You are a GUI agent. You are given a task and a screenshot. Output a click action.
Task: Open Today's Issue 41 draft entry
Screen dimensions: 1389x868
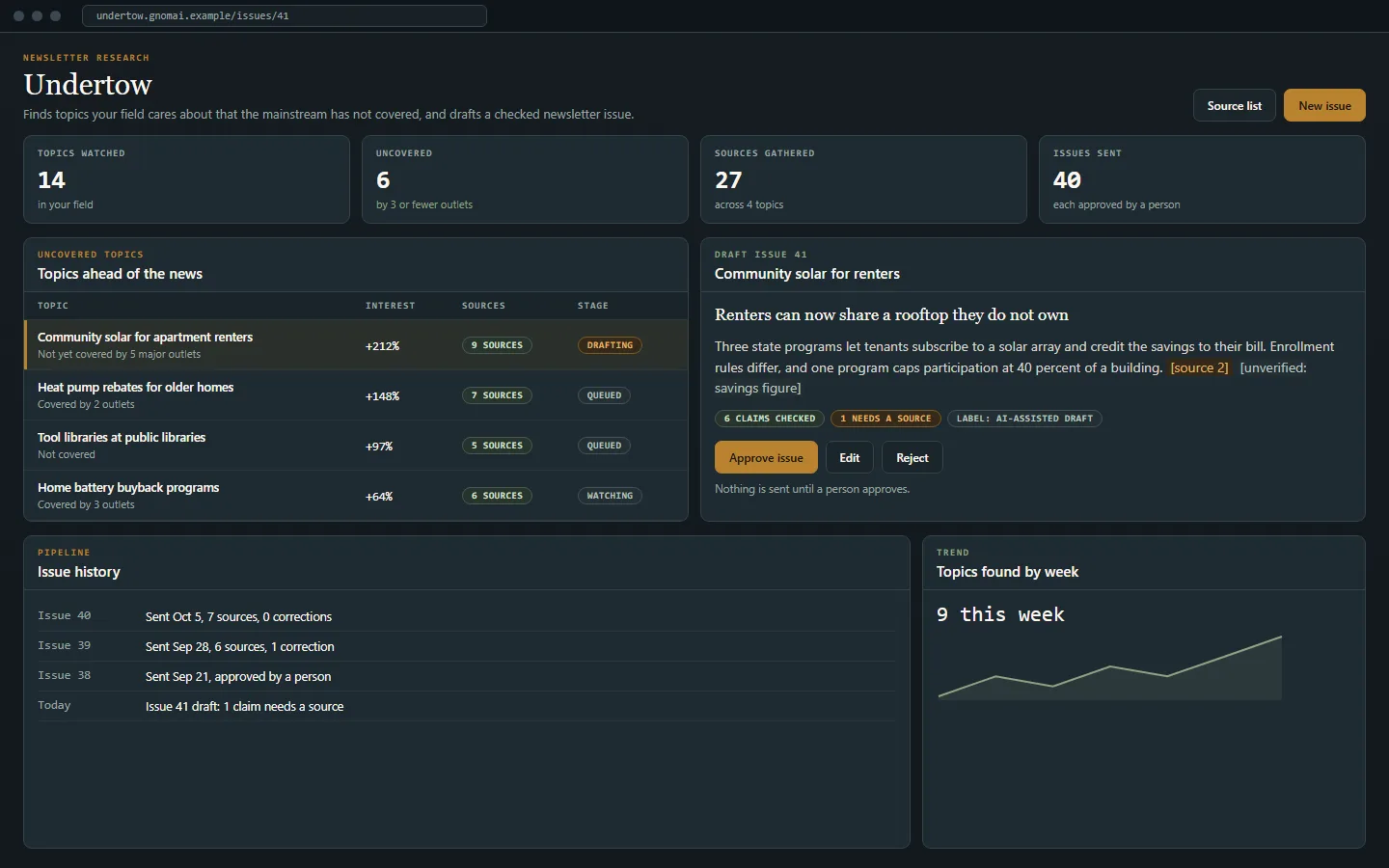pos(467,706)
